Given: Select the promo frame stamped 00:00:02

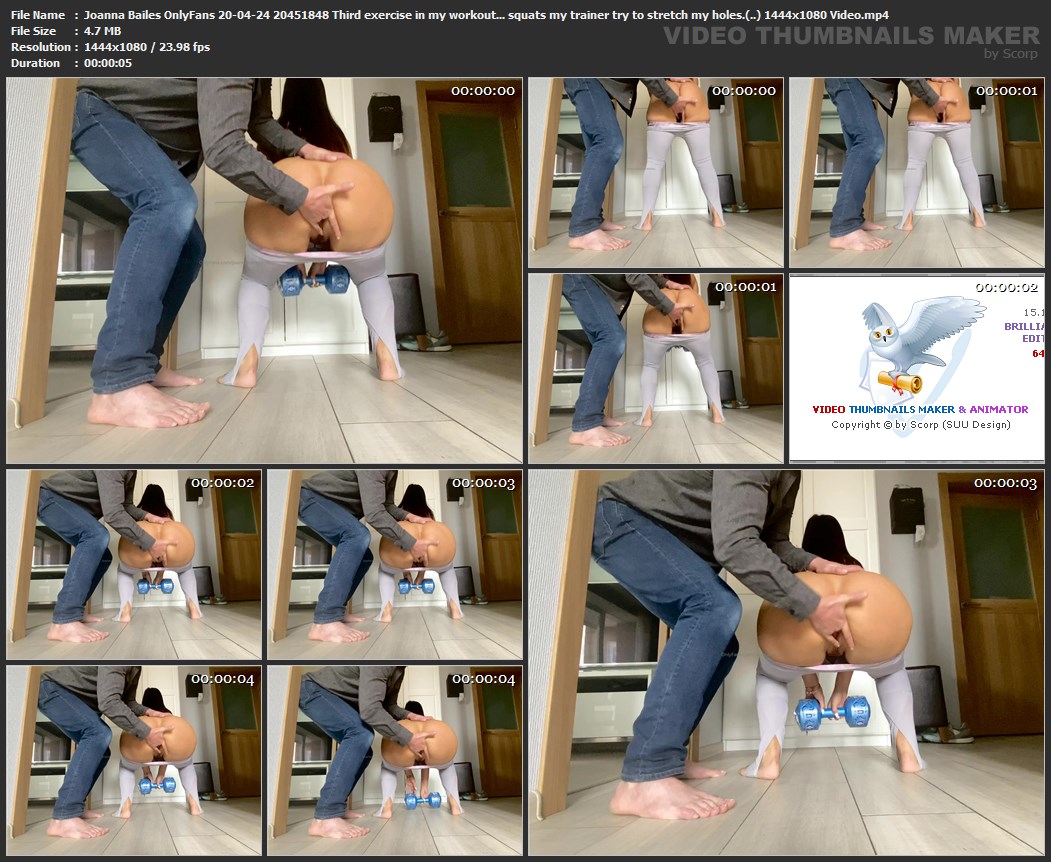Looking at the screenshot, I should pyautogui.click(x=916, y=368).
